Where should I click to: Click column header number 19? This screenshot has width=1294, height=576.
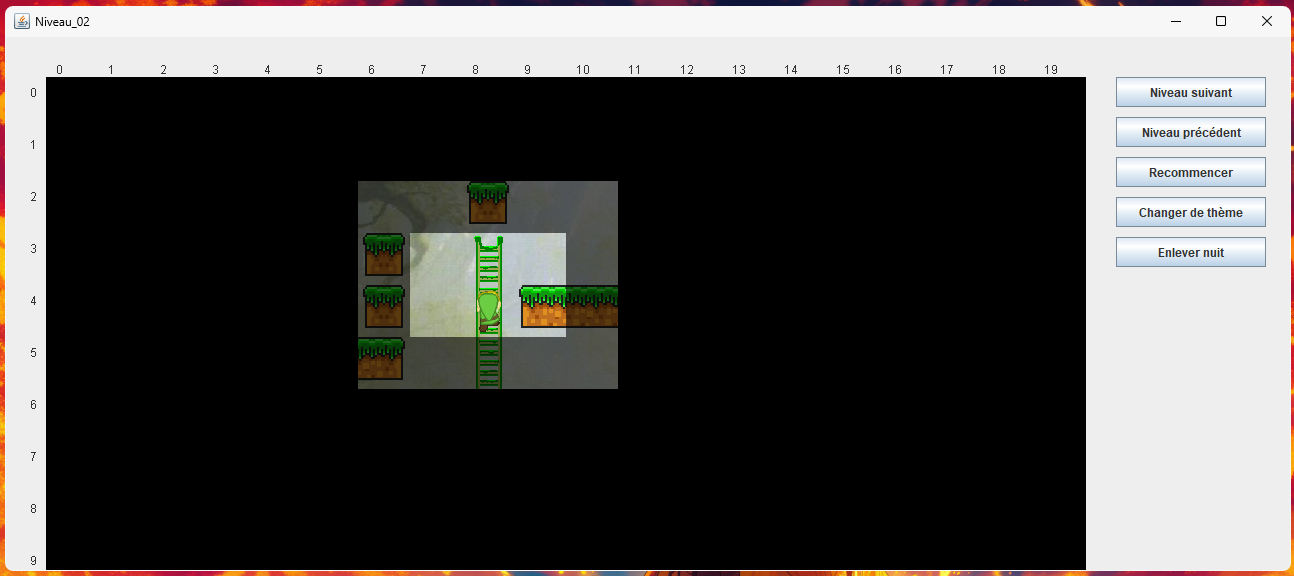1050,69
